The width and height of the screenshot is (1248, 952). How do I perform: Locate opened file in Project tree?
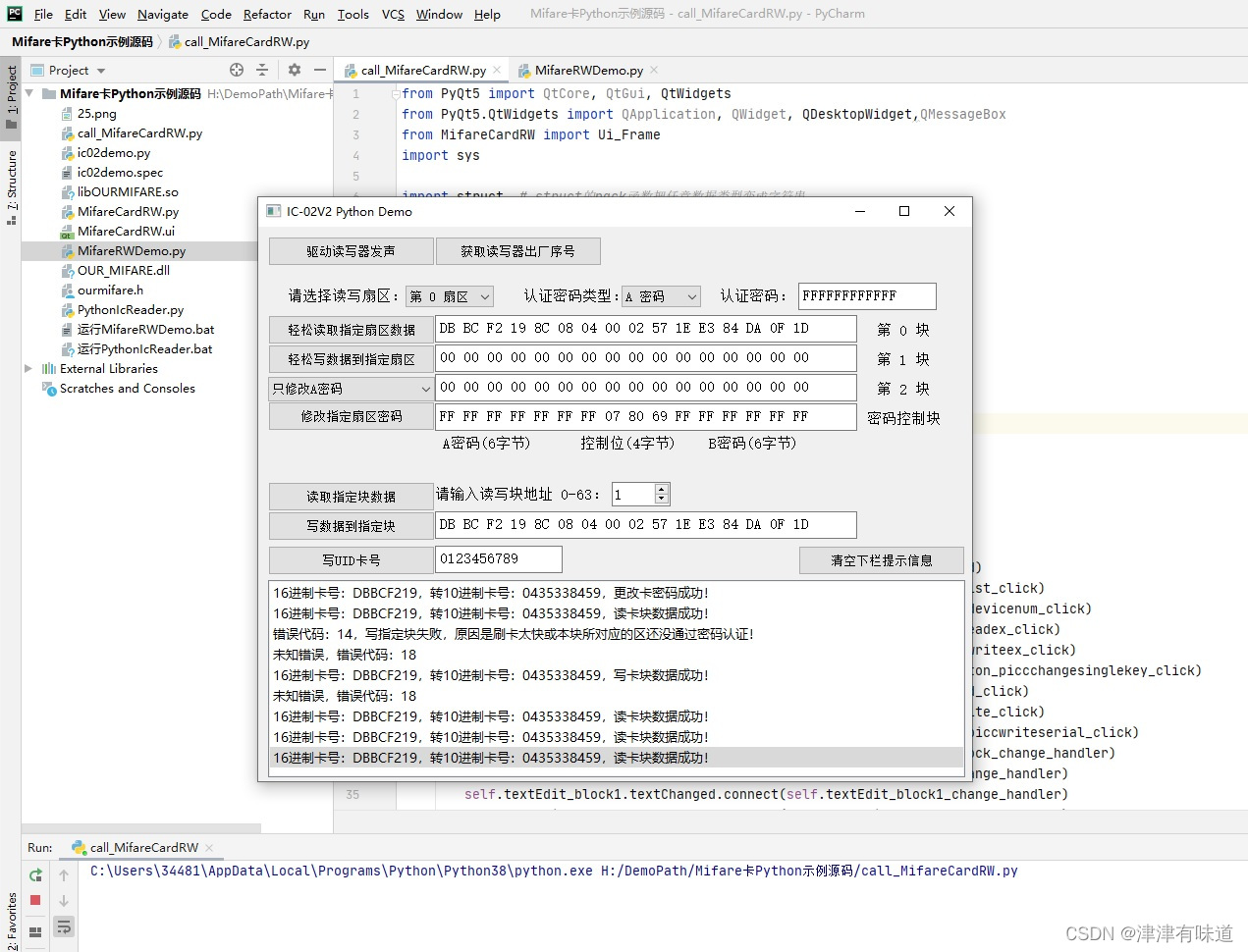237,70
